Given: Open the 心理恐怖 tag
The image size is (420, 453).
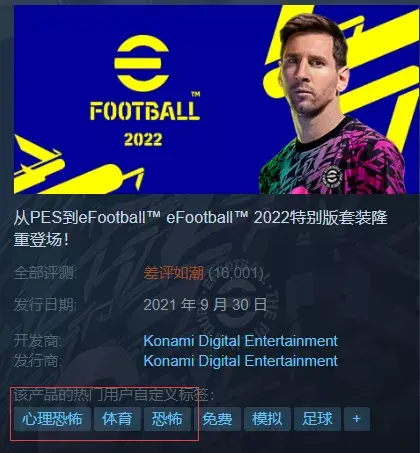Looking at the screenshot, I should (x=52, y=419).
